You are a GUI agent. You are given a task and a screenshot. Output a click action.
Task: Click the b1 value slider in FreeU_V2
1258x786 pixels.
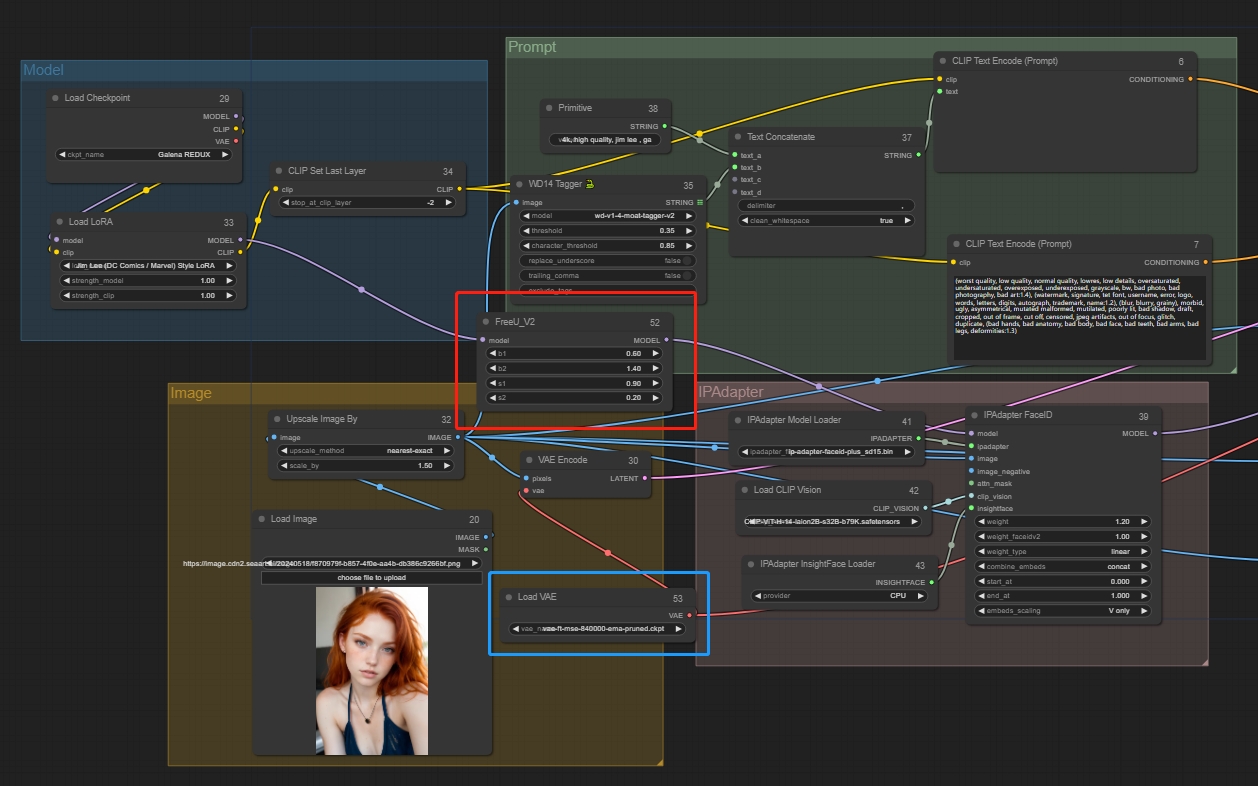click(572, 353)
